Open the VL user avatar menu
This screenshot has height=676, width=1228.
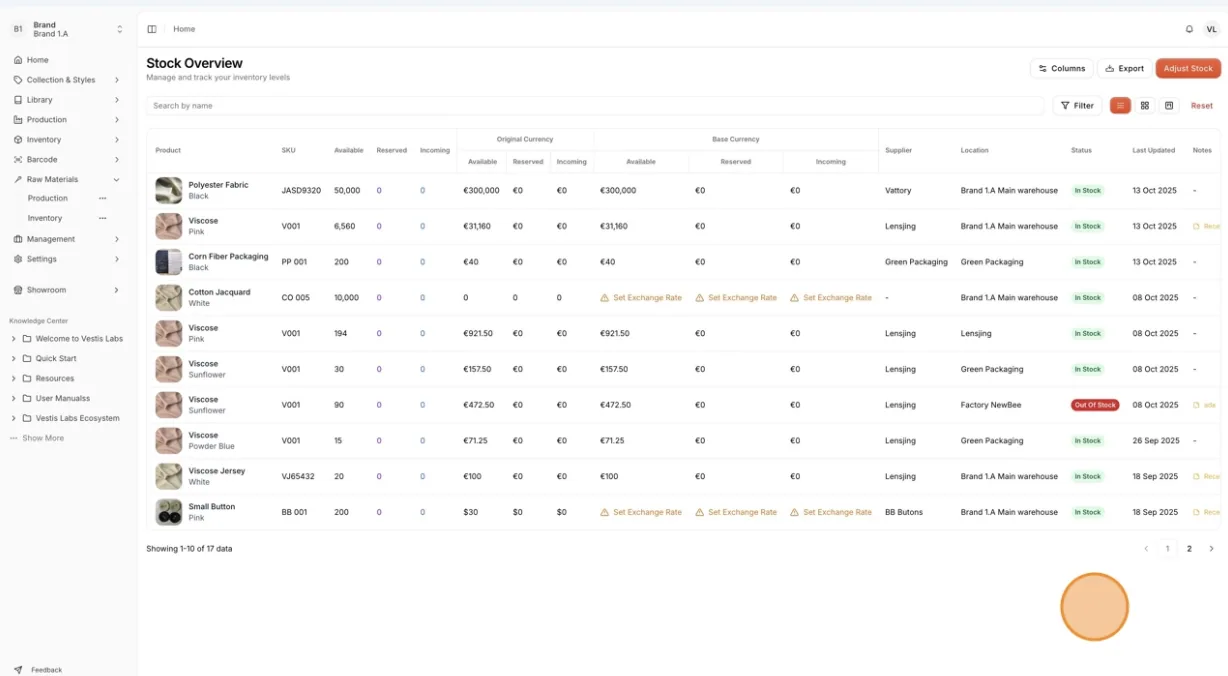tap(1211, 29)
